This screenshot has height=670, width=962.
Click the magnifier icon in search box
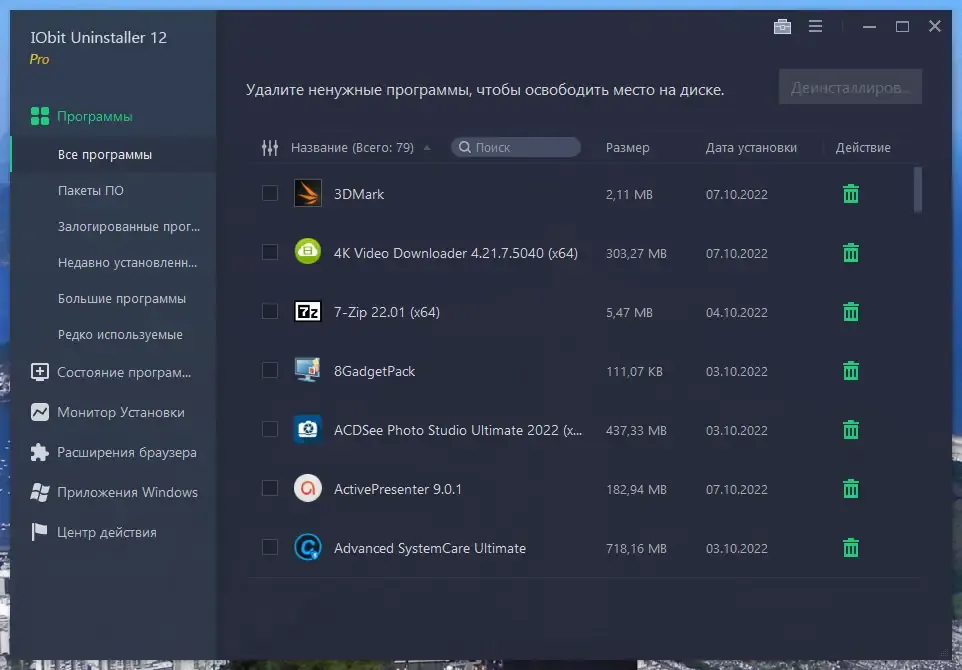tap(465, 147)
